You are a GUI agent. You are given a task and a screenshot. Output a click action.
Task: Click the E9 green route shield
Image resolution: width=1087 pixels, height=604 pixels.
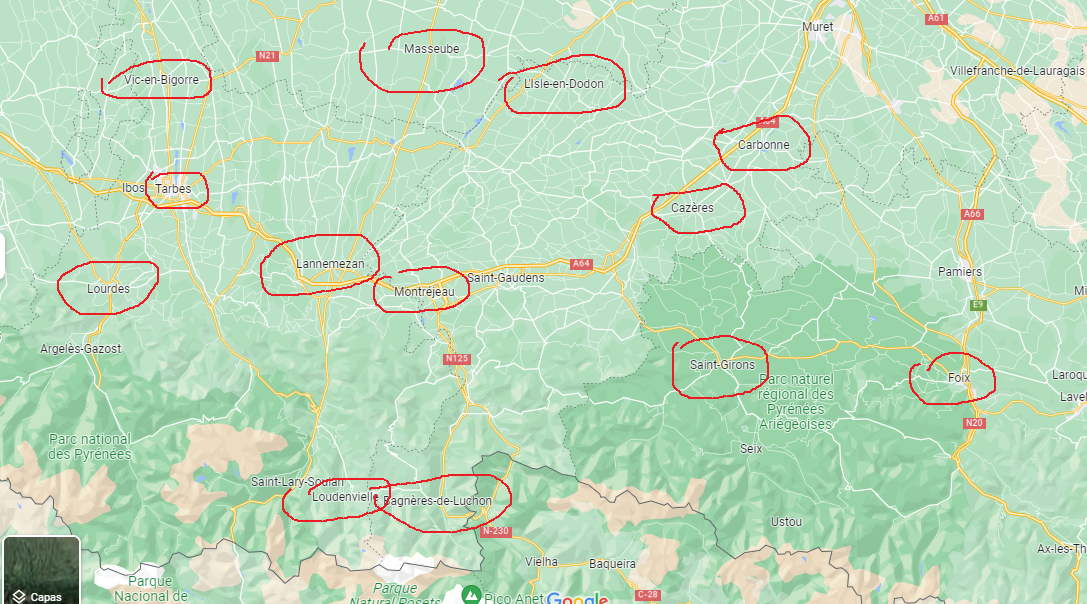(x=977, y=304)
